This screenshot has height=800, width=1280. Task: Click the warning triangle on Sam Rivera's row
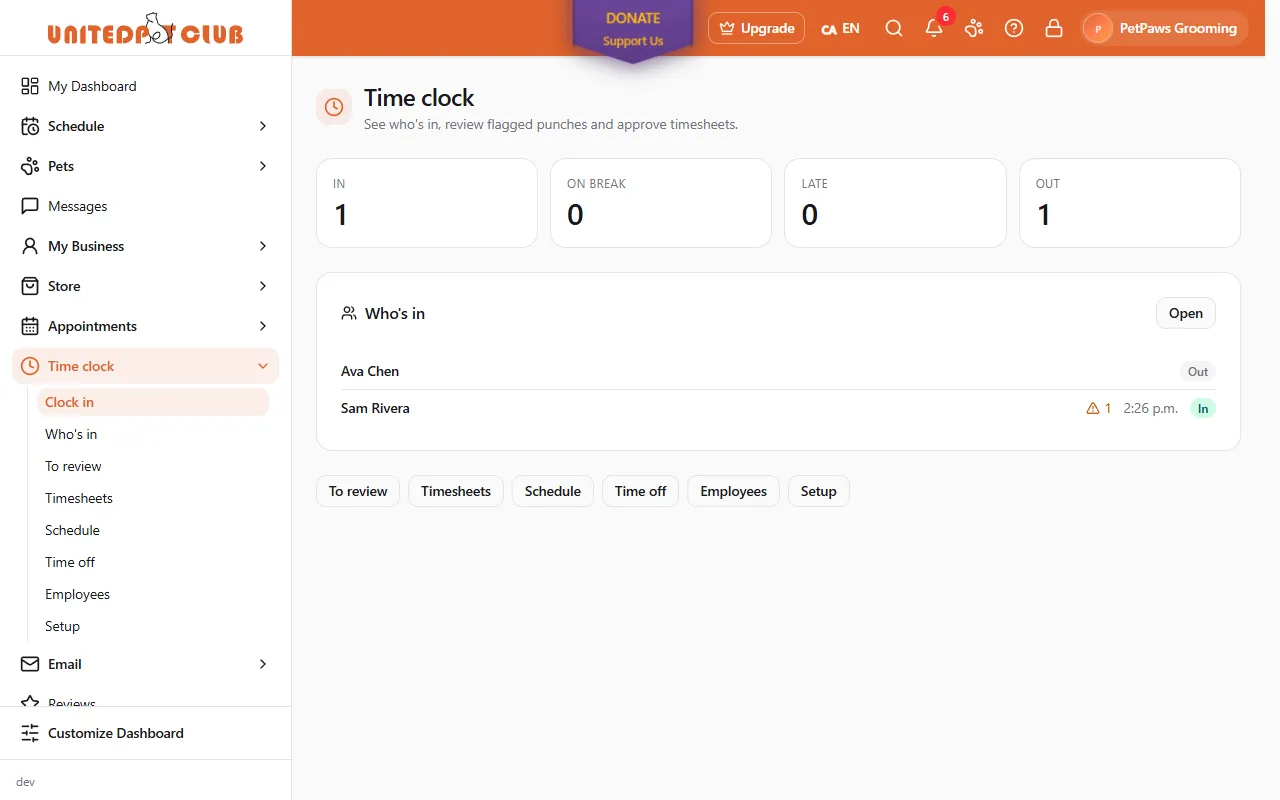click(1093, 408)
